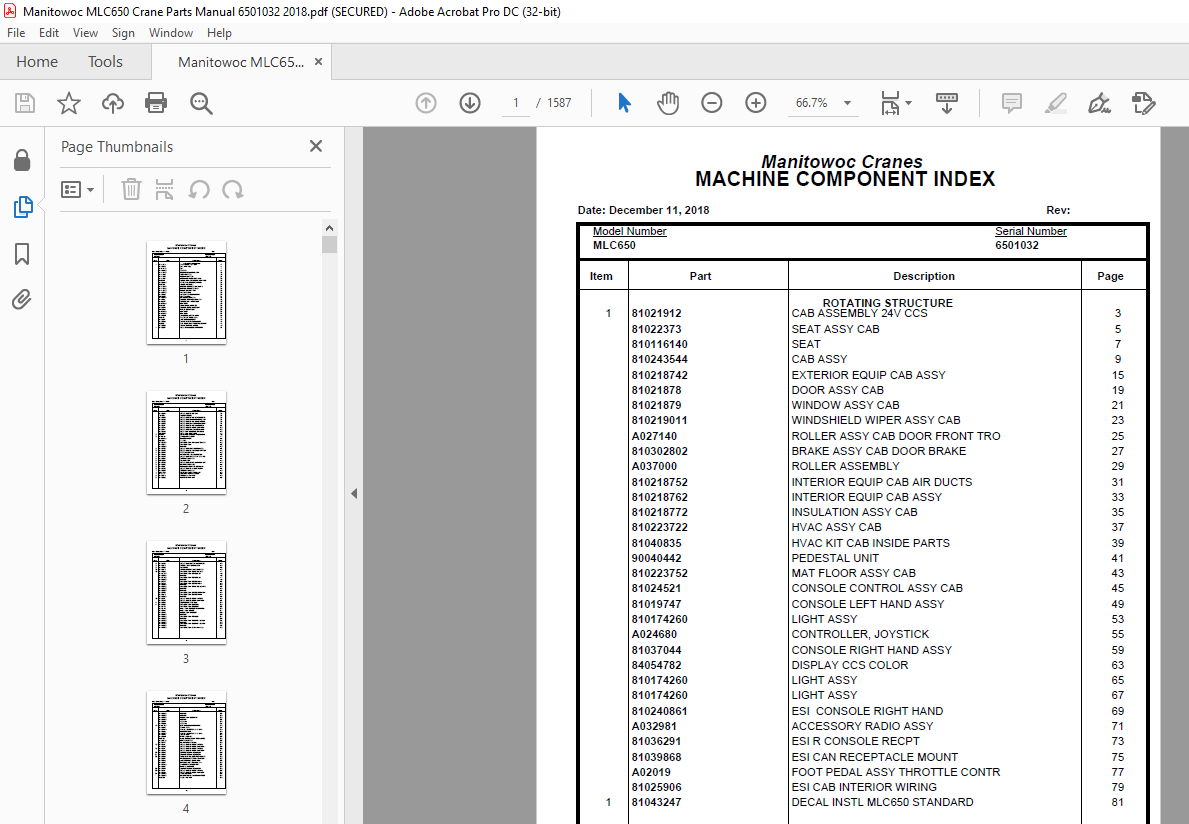Open the Bookmarks sidebar panel
The image size is (1189, 824).
[x=22, y=254]
